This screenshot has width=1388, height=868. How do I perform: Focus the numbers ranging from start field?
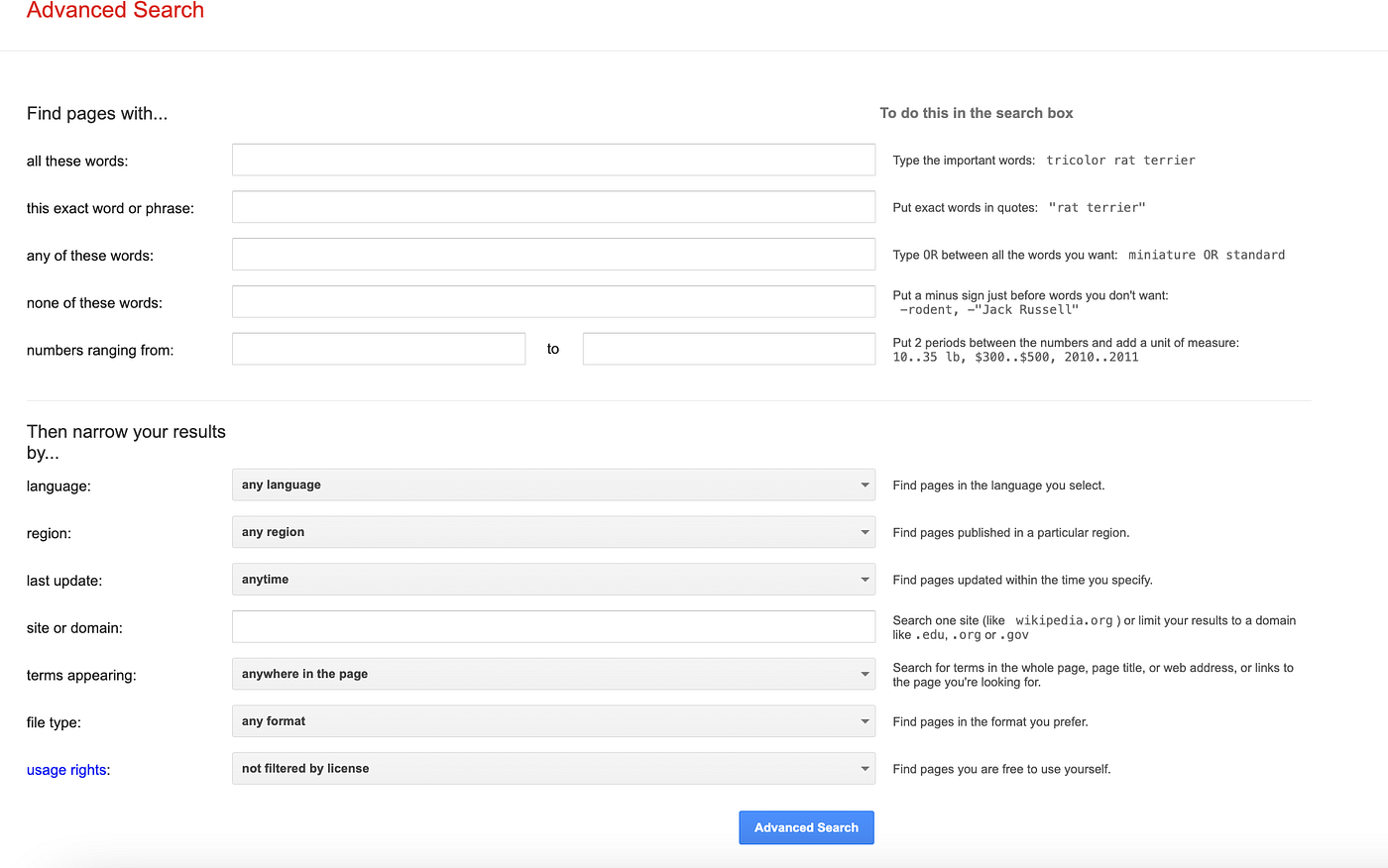click(x=379, y=349)
